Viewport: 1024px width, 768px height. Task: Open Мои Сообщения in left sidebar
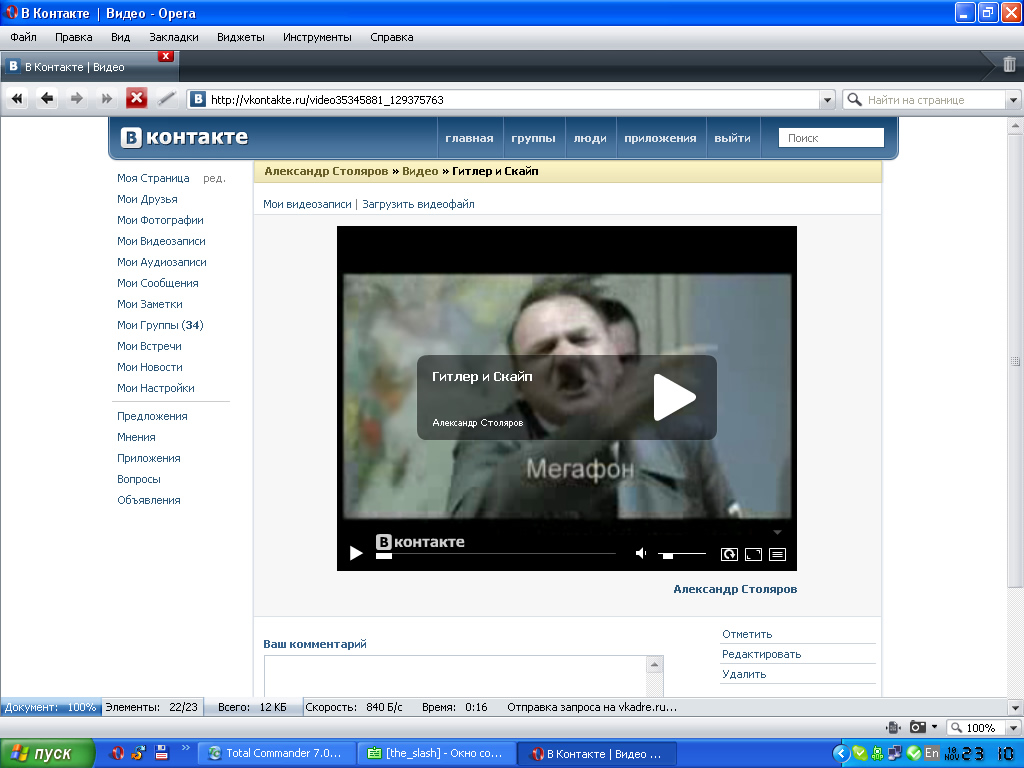tap(158, 283)
